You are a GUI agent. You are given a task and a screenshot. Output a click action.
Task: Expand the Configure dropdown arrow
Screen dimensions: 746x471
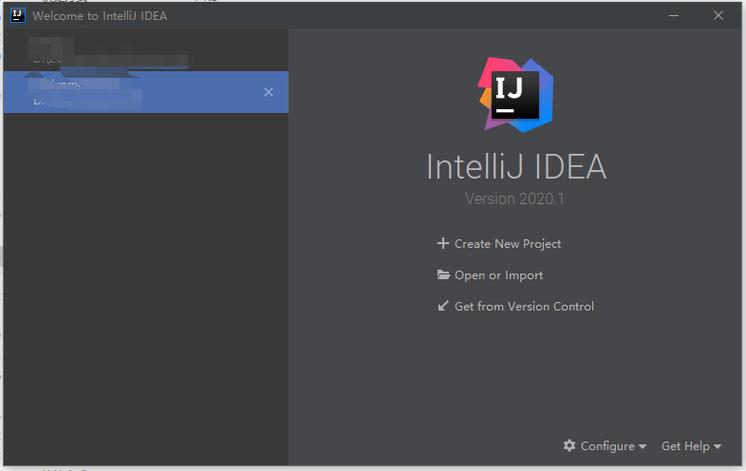point(642,447)
